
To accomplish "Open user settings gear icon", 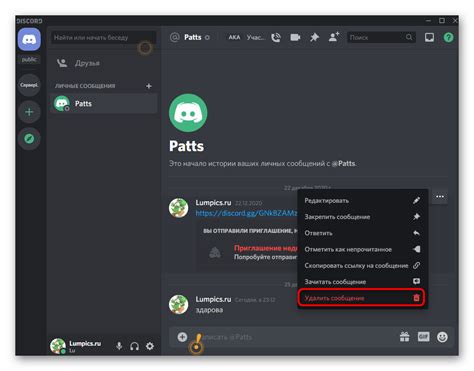I will (x=150, y=346).
